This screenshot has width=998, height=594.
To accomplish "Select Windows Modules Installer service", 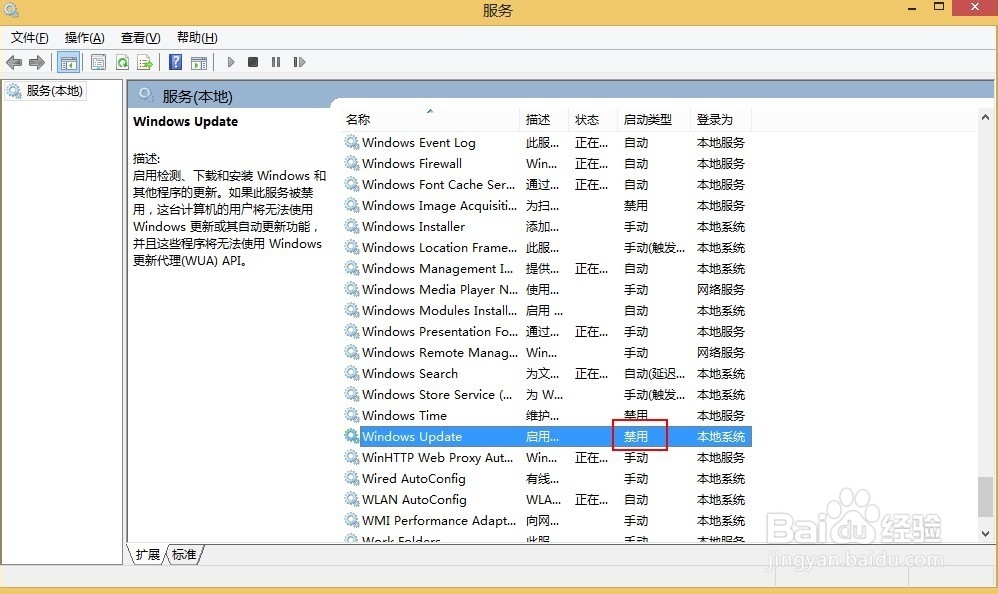I will click(x=547, y=311).
